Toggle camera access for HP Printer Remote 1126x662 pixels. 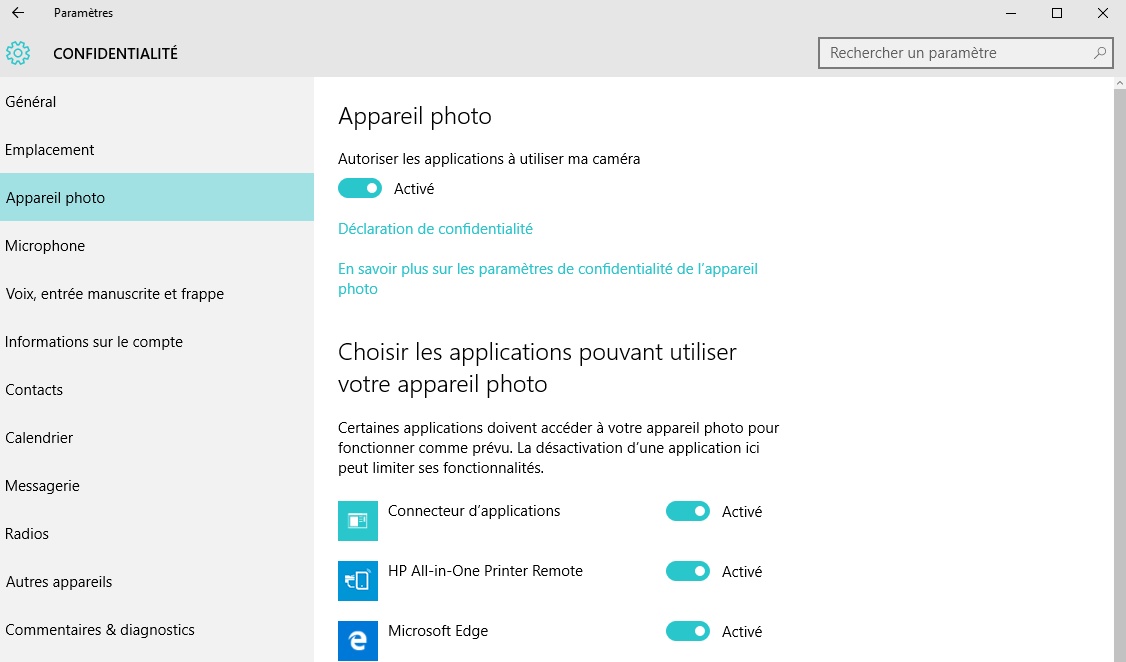688,571
